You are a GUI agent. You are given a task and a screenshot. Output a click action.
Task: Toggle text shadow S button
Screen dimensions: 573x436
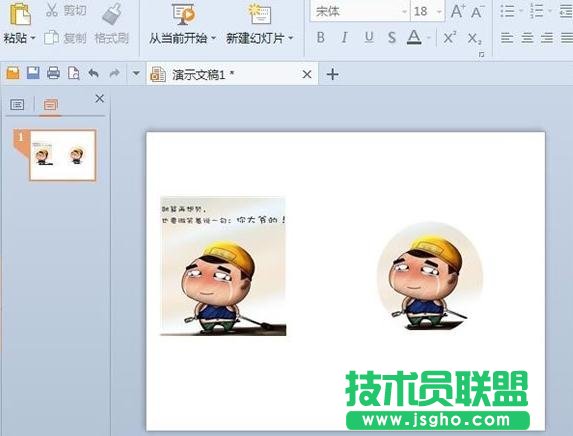click(x=392, y=37)
